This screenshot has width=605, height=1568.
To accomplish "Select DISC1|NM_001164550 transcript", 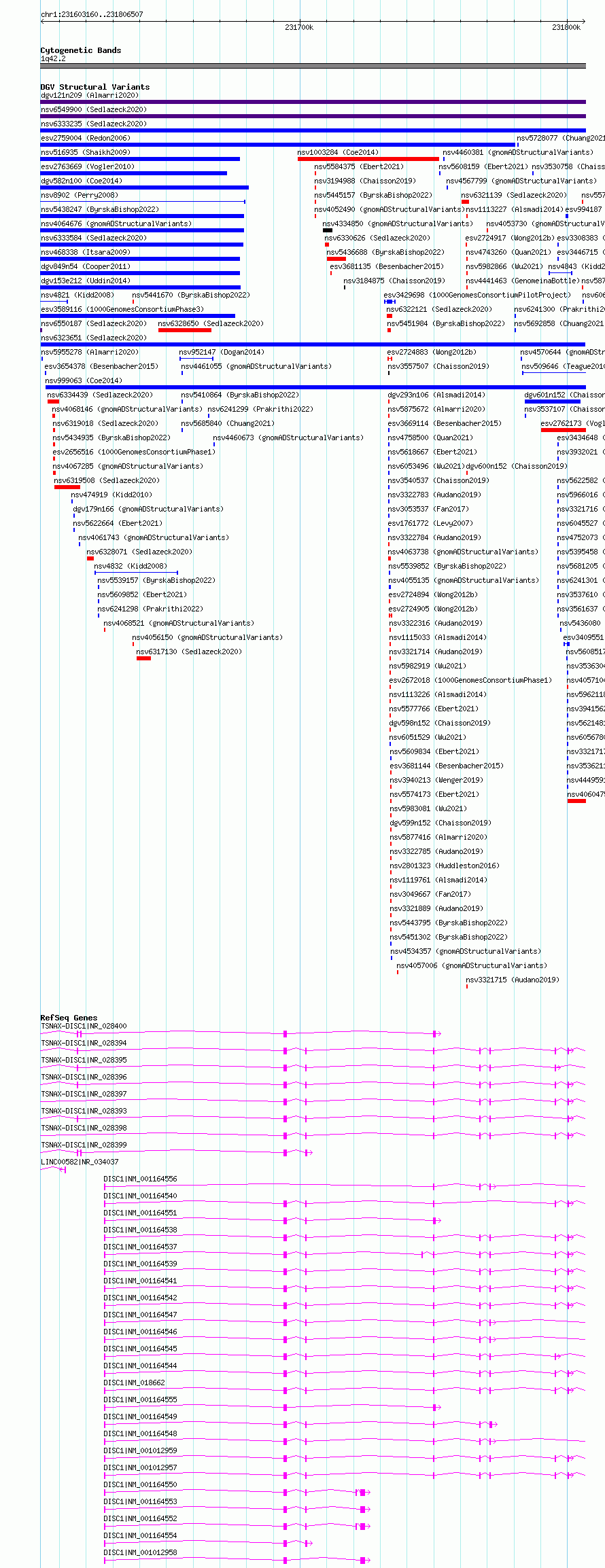I will click(x=236, y=1492).
